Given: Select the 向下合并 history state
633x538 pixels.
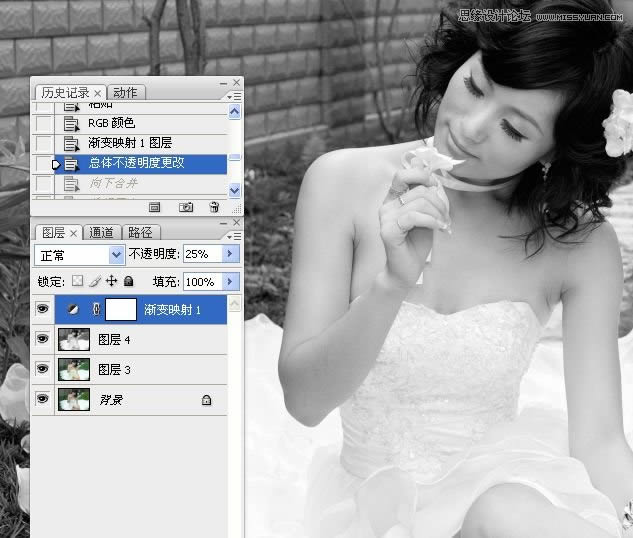Looking at the screenshot, I should point(113,183).
